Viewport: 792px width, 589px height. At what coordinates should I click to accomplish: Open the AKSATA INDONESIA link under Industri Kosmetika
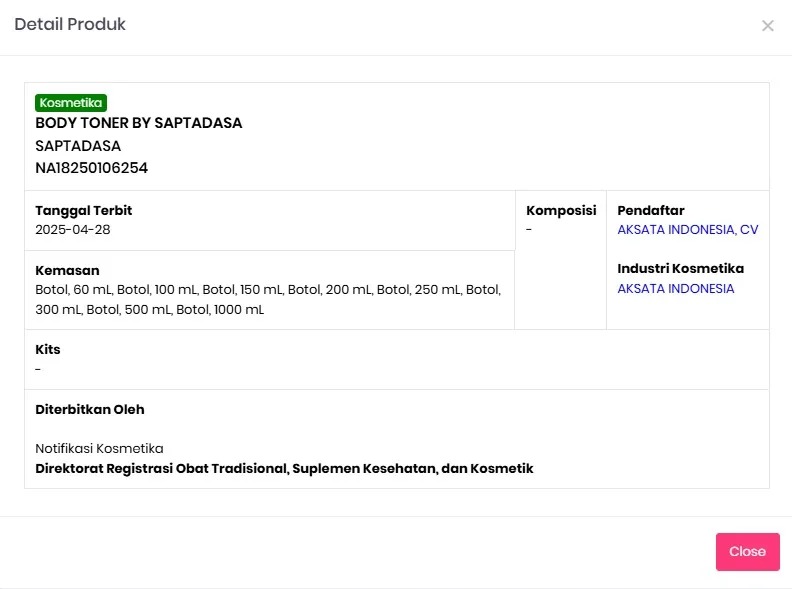675,289
